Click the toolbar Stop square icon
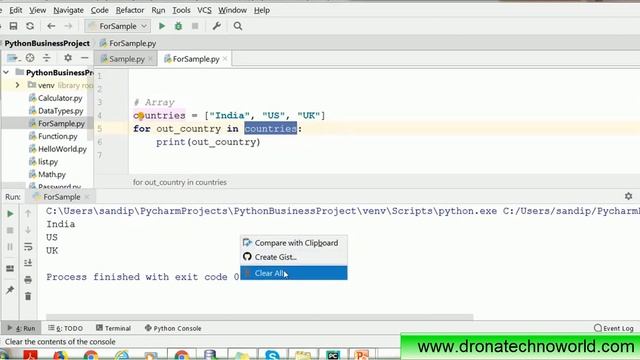The image size is (640, 360). (195, 26)
